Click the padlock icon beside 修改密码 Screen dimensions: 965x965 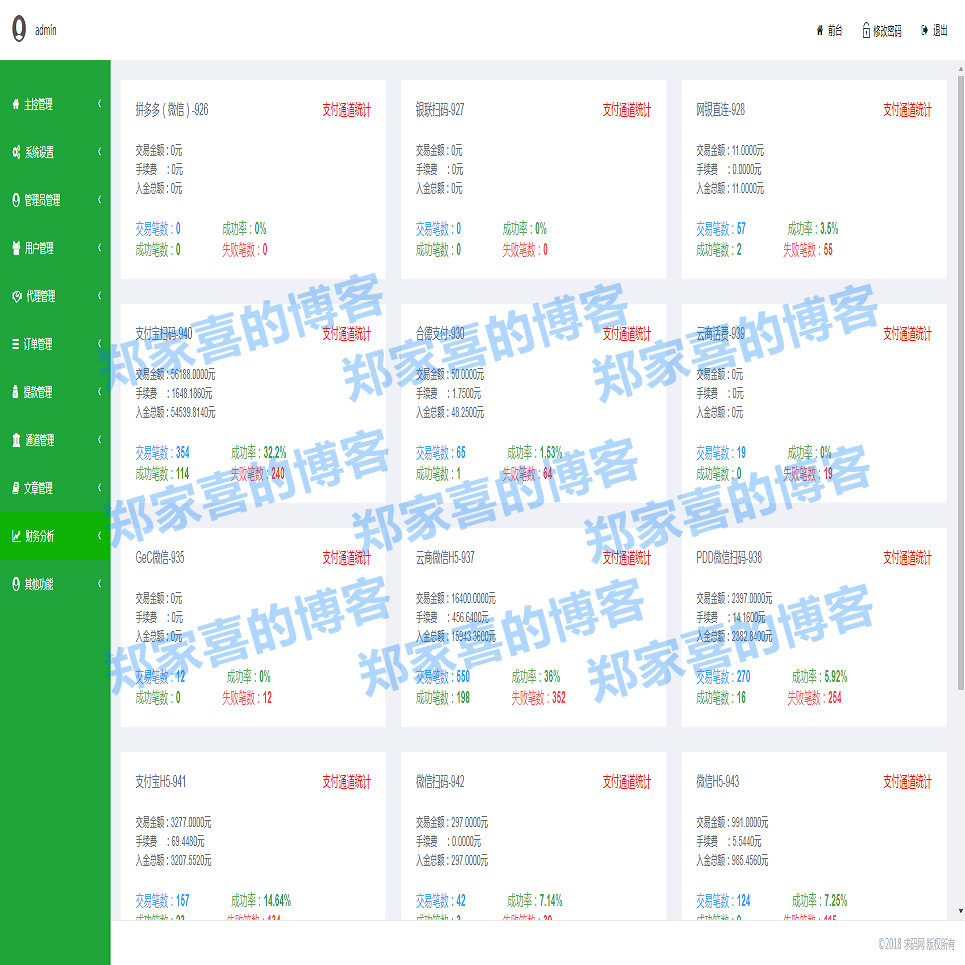(865, 29)
